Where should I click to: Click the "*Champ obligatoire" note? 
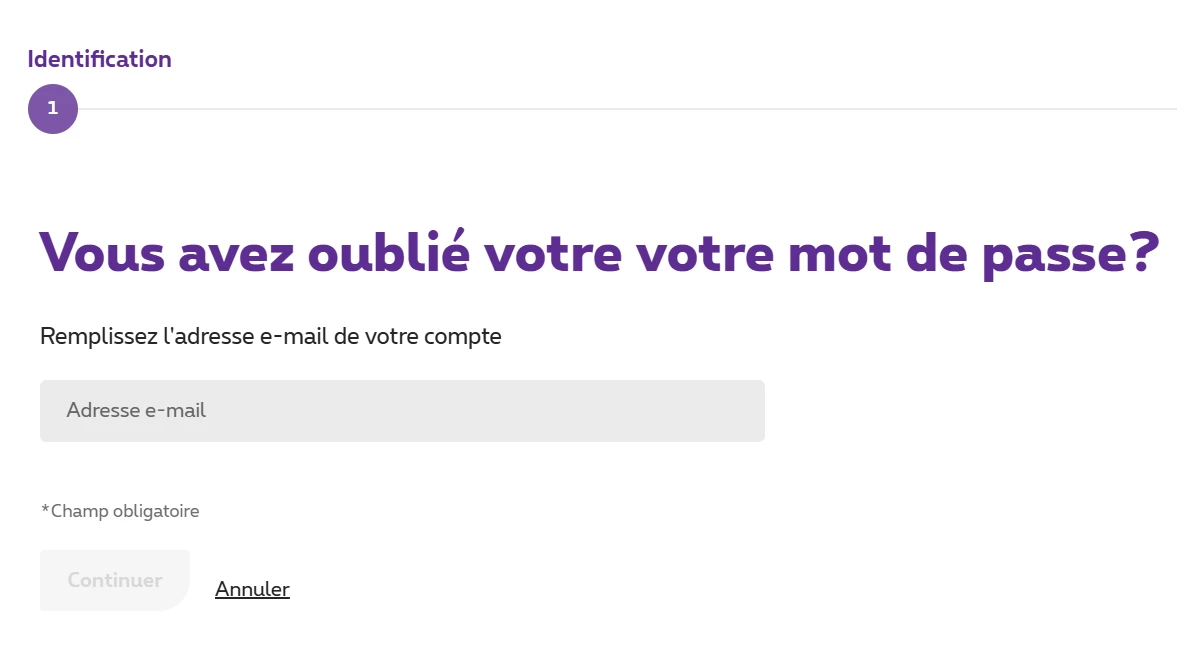pyautogui.click(x=120, y=511)
